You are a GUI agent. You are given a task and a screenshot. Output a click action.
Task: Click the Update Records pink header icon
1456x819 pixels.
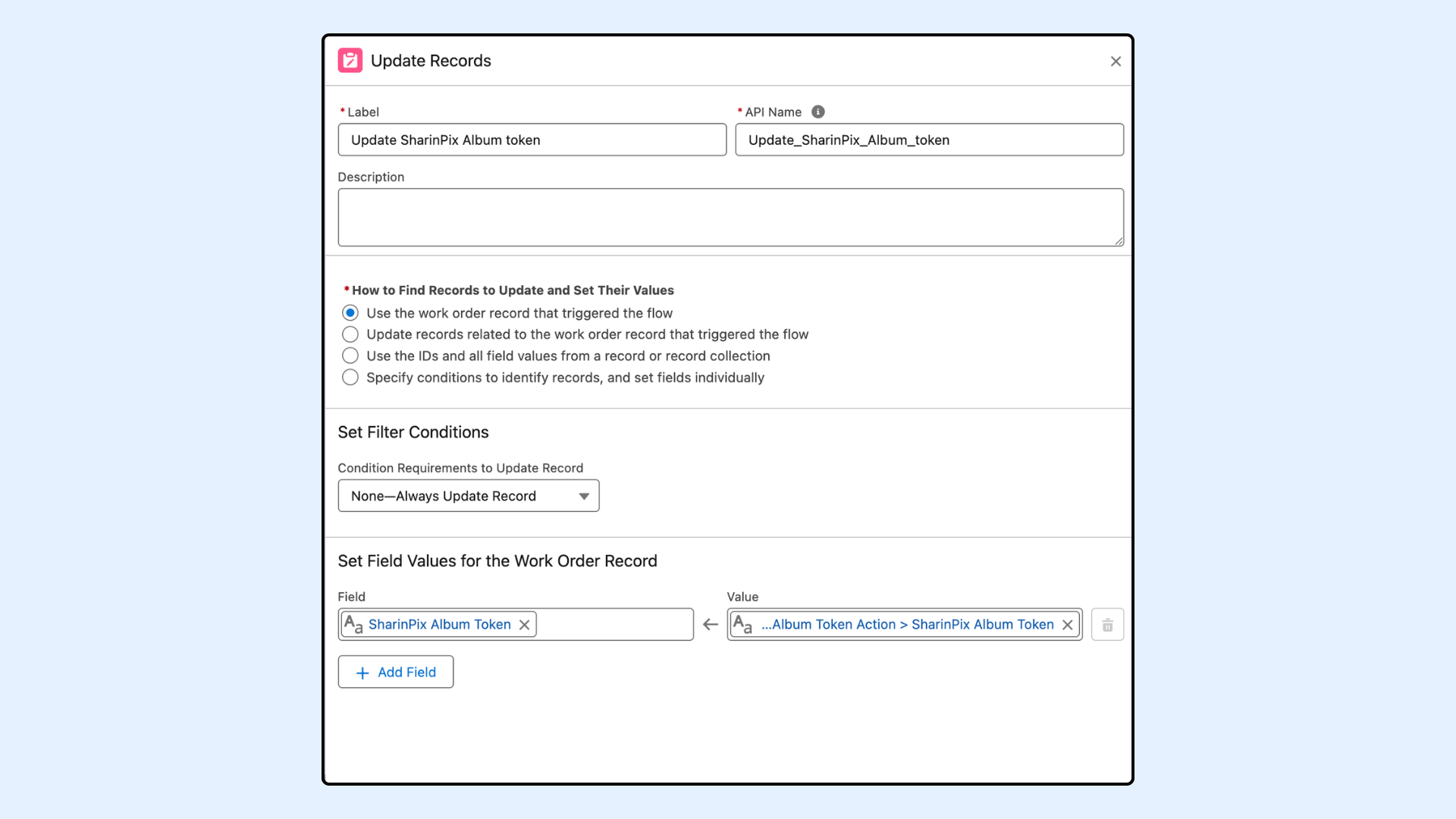(350, 61)
